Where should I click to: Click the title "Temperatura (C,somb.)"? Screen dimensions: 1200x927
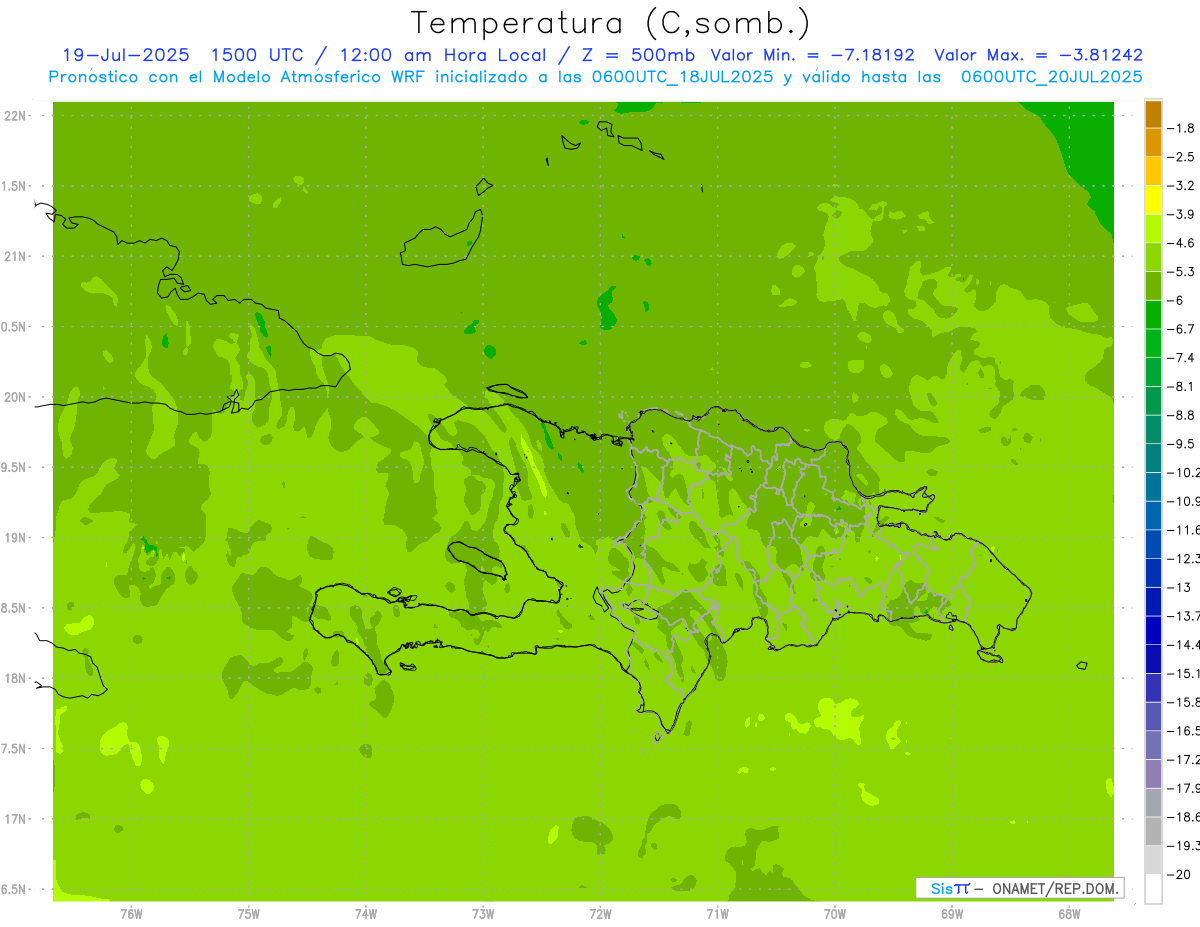coord(611,23)
